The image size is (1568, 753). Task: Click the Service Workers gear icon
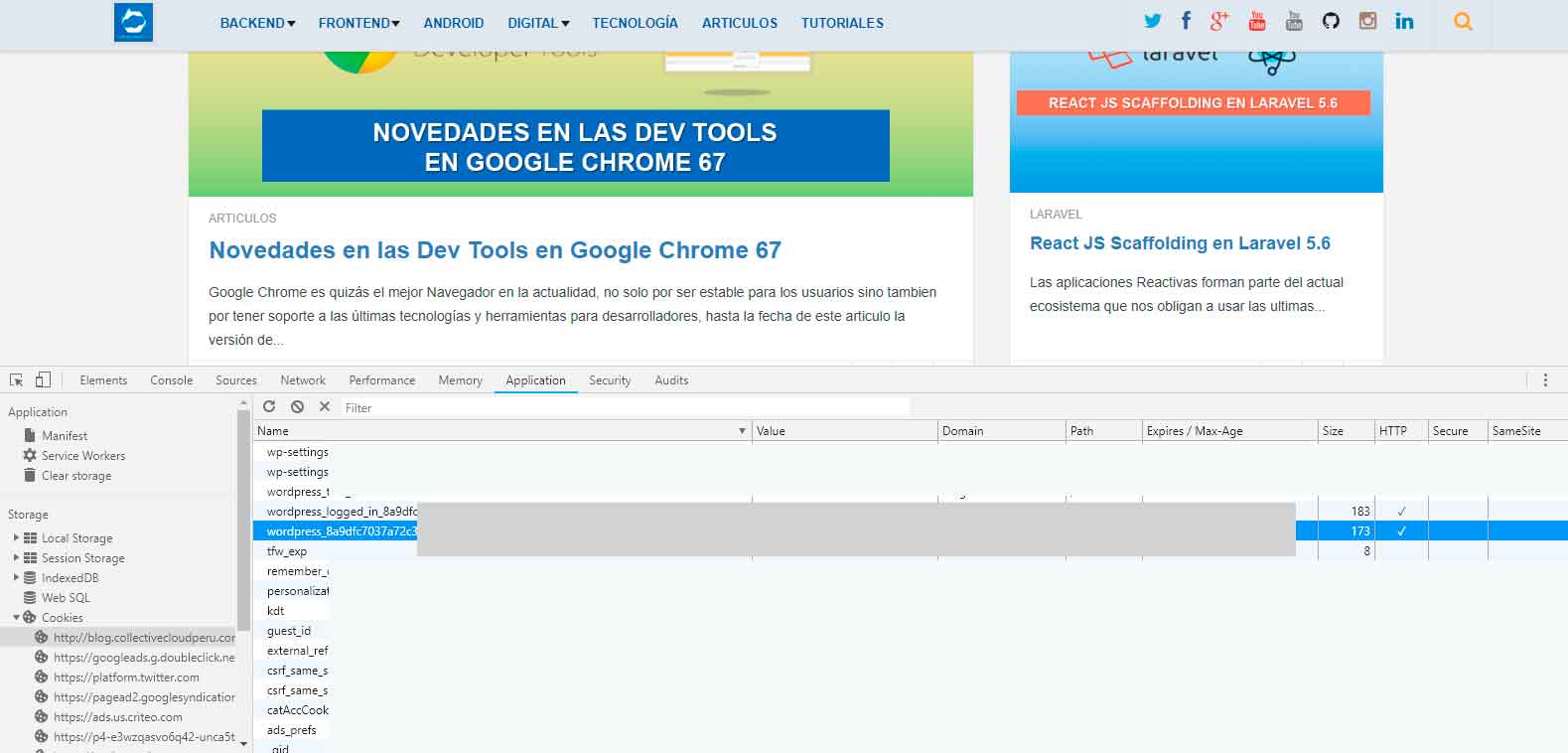click(x=30, y=455)
